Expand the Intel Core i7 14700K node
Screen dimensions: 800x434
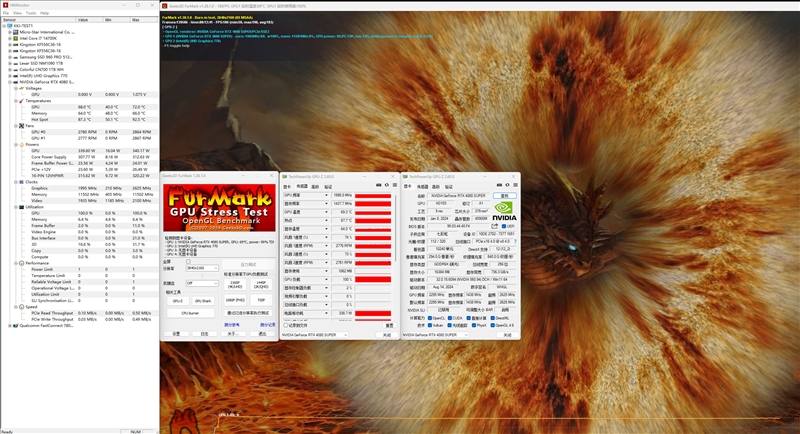click(x=10, y=38)
